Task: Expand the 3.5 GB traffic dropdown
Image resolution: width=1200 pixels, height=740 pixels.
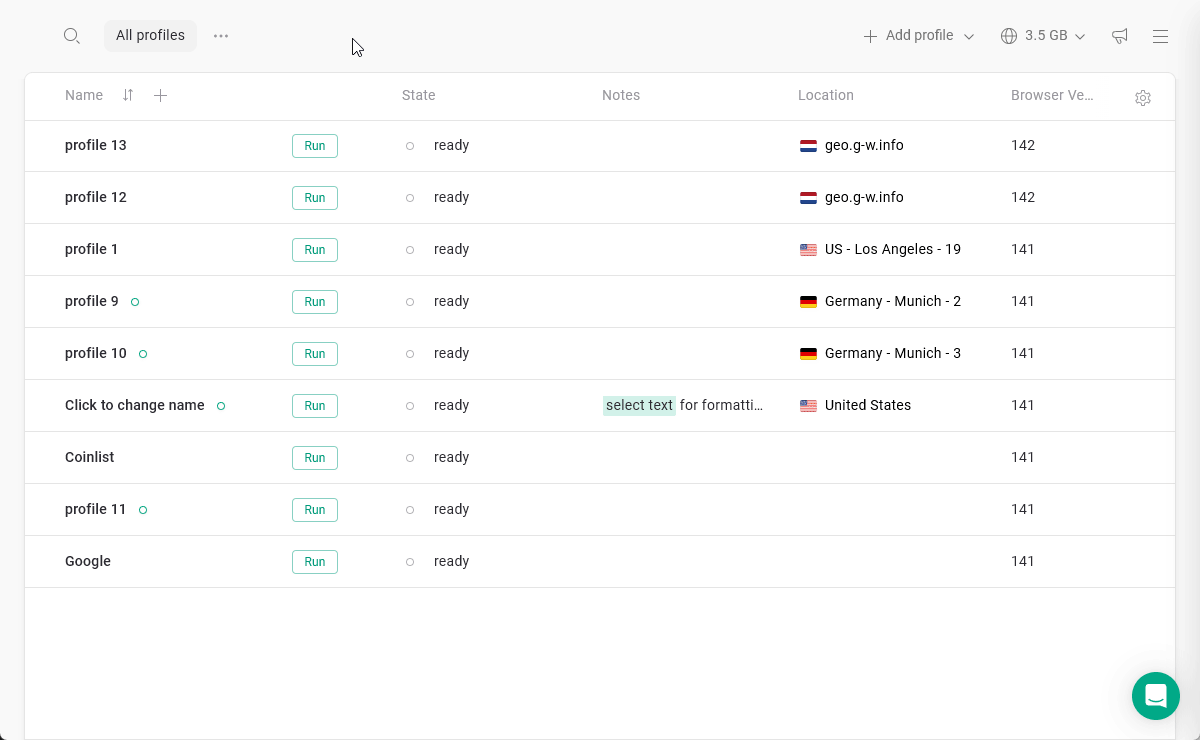Action: point(1080,37)
